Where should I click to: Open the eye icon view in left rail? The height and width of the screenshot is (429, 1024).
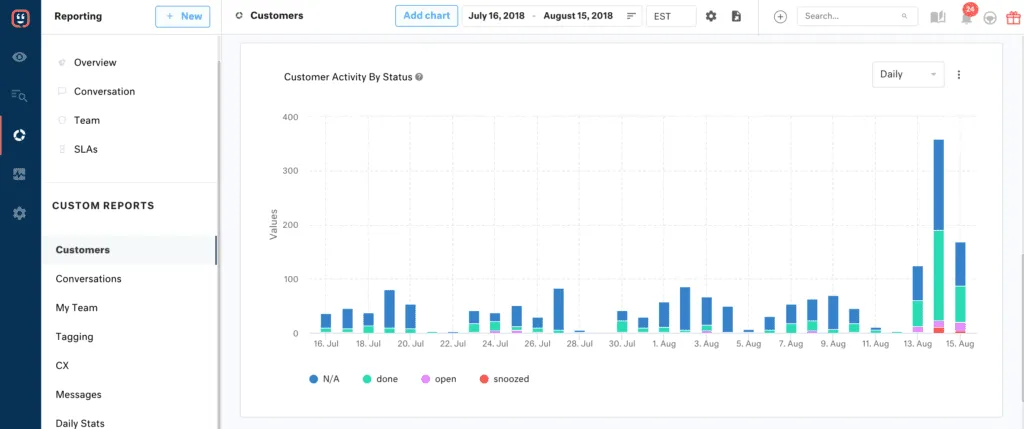[19, 57]
